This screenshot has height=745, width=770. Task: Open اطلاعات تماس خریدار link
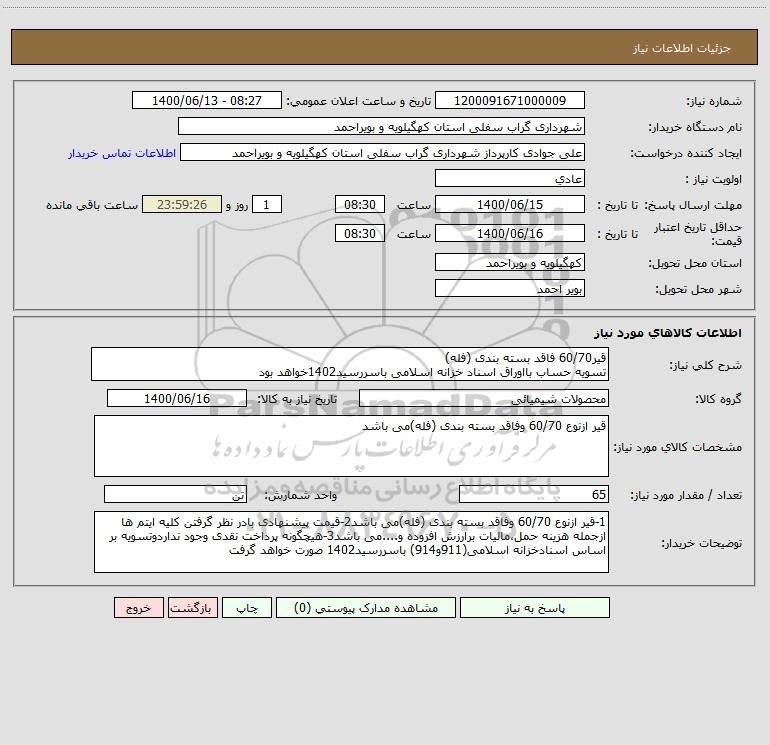[x=122, y=153]
